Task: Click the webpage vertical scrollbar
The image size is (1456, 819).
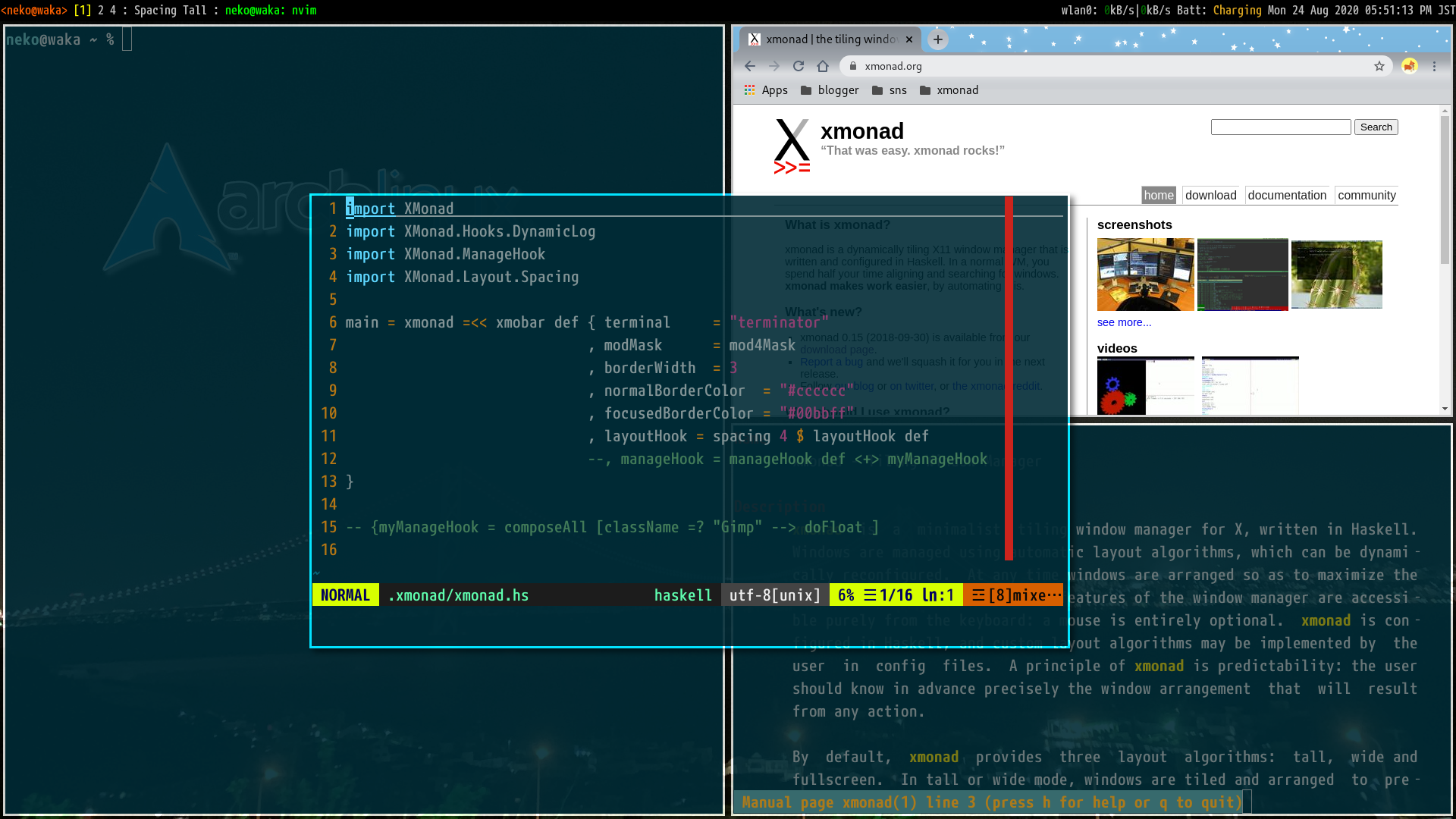Action: 1445,190
